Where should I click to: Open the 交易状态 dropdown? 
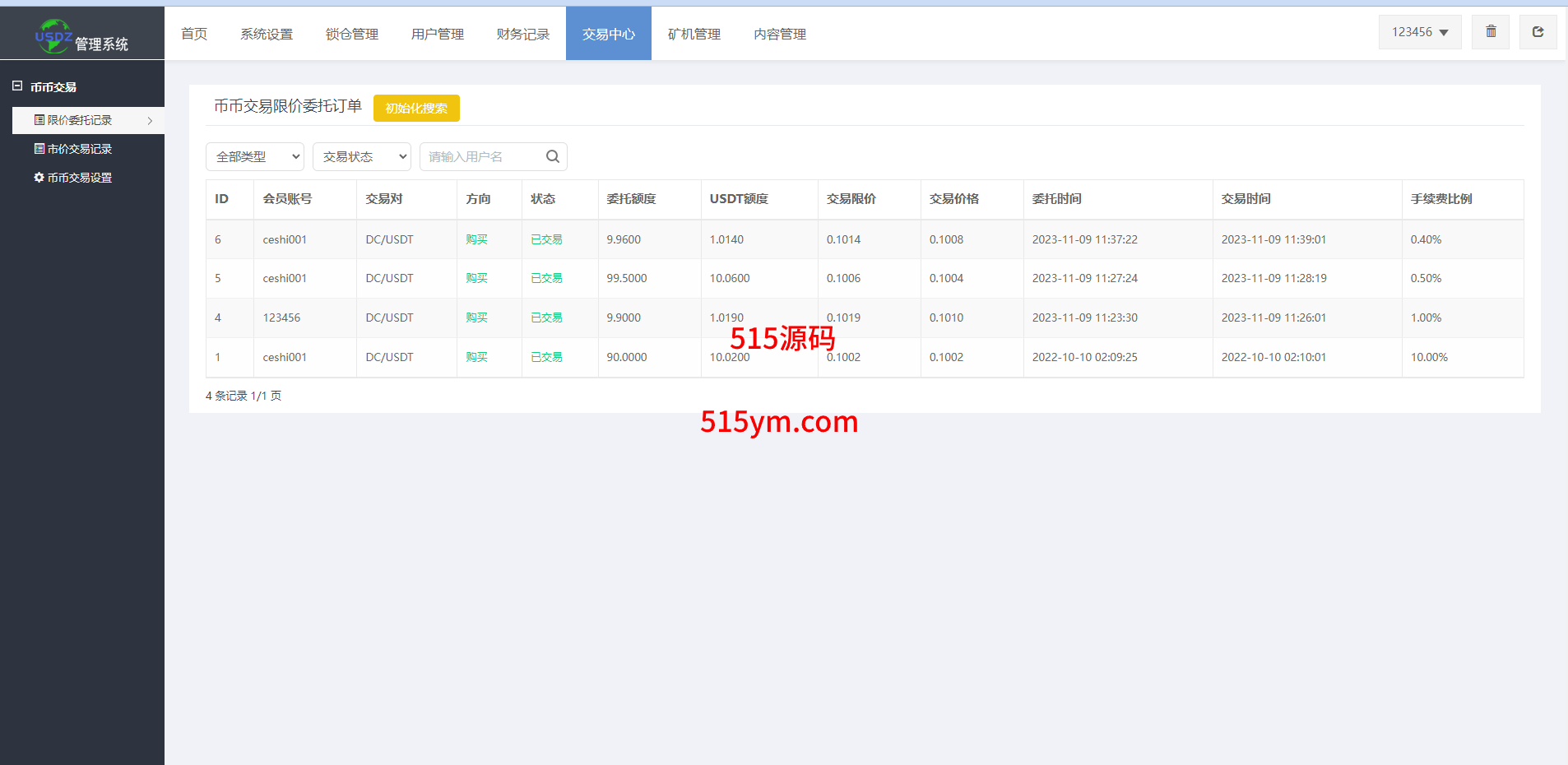pyautogui.click(x=362, y=156)
